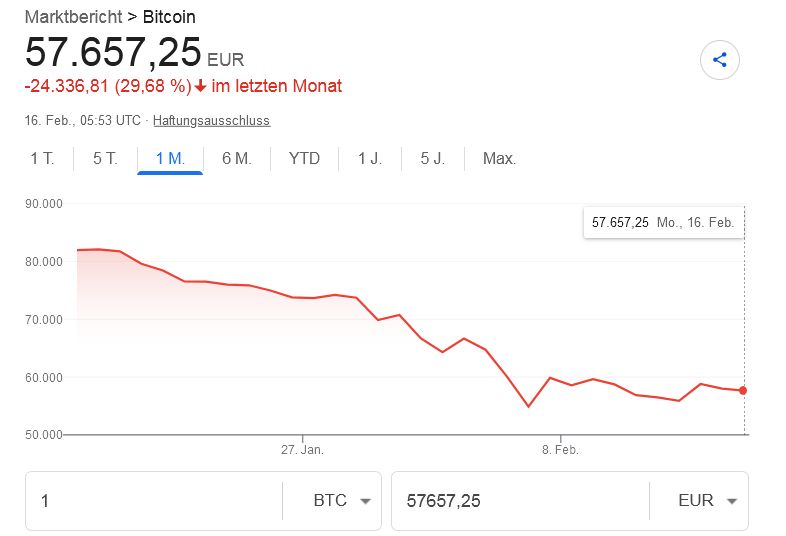Click the 27. Jan. axis date label
786x536 pixels.
[x=302, y=450]
